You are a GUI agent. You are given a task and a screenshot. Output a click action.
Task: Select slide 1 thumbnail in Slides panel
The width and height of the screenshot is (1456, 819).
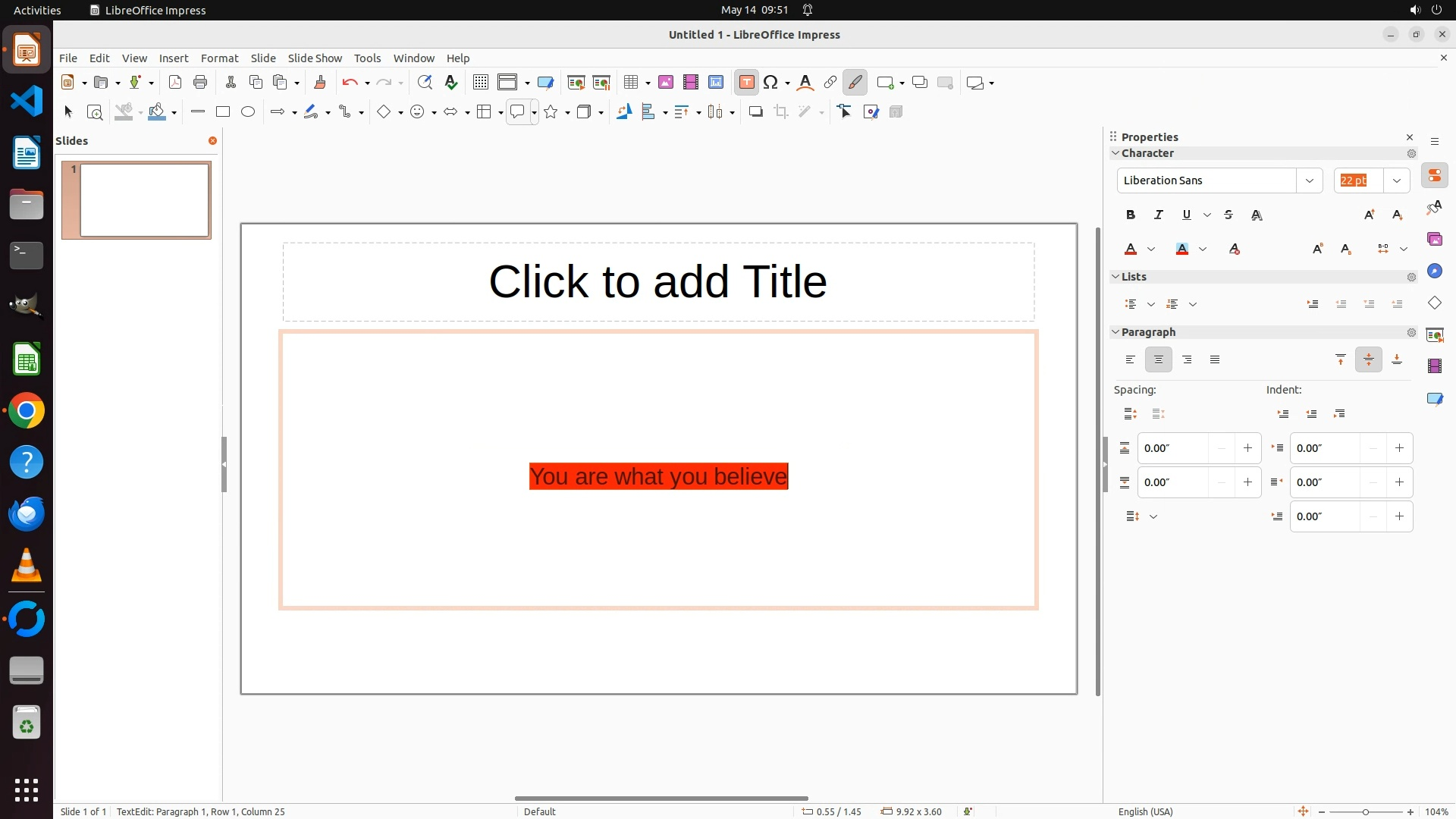click(144, 200)
